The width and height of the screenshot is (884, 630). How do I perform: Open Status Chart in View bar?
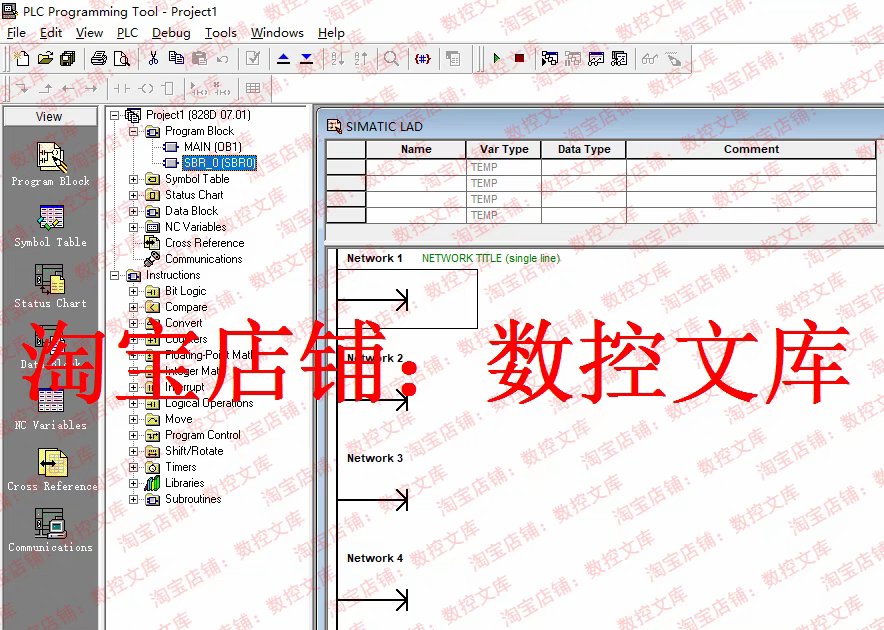[51, 287]
